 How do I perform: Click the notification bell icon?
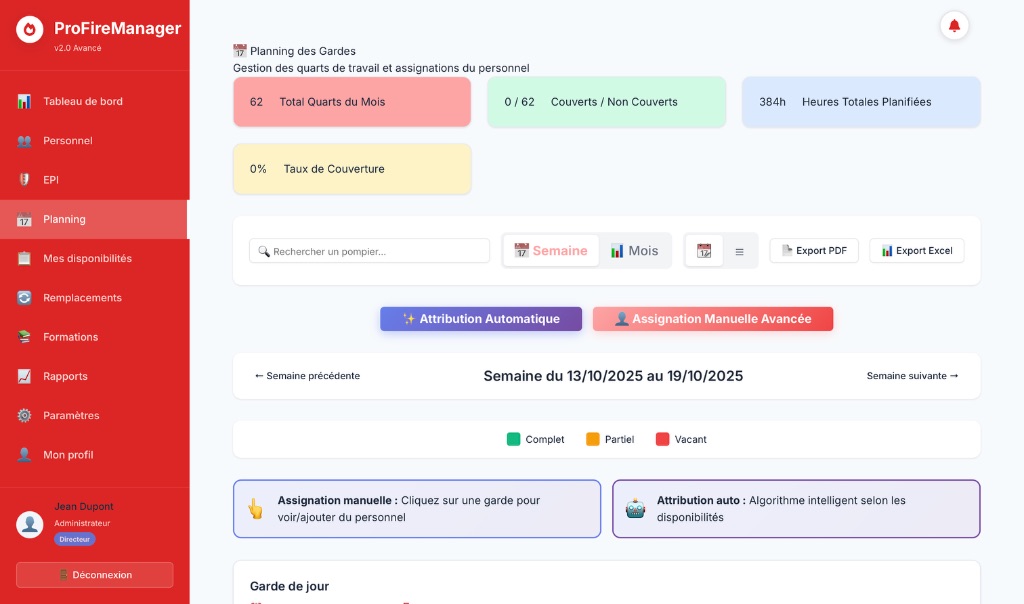tap(955, 25)
